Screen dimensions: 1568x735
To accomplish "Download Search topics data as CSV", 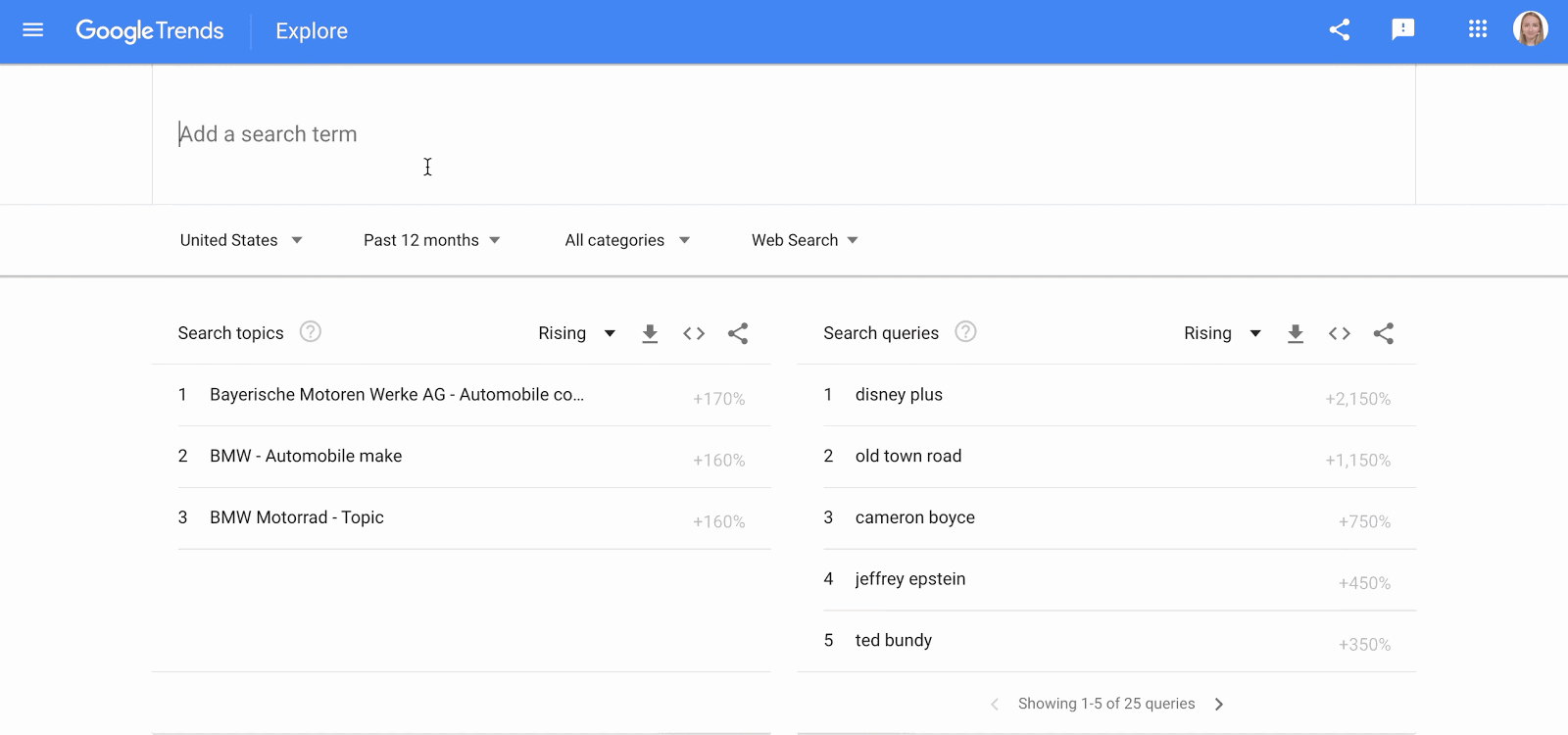I will tap(650, 334).
